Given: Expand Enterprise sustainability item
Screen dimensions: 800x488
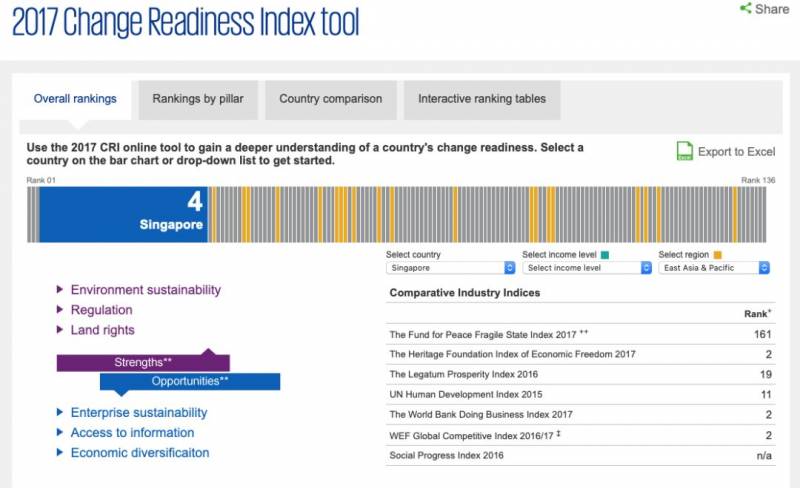Looking at the screenshot, I should point(60,413).
